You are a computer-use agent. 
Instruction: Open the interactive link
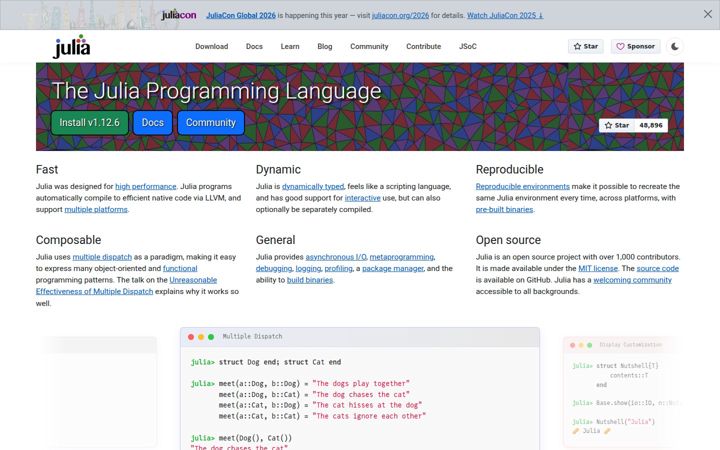point(362,198)
